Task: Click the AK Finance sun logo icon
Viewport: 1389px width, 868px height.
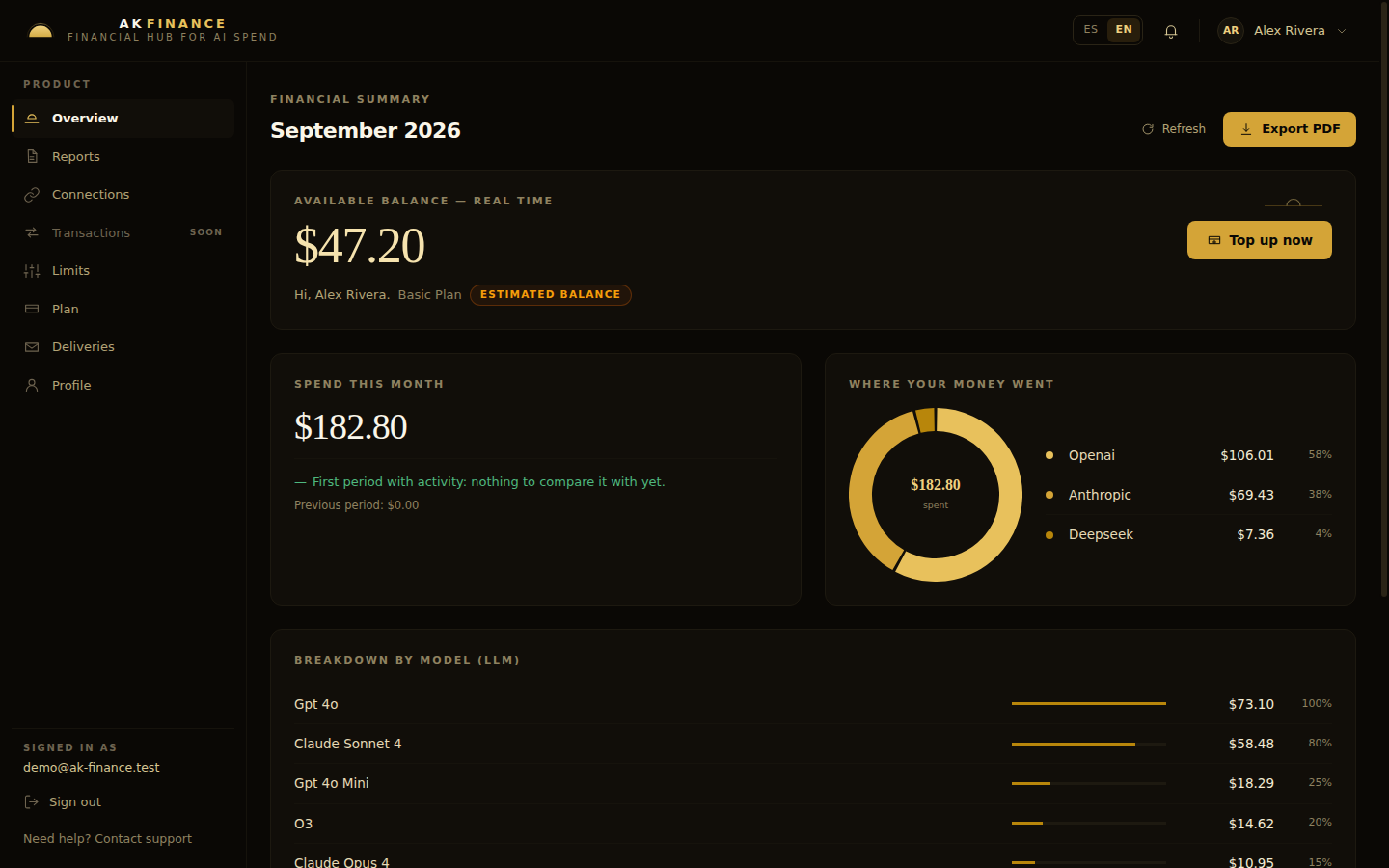Action: pos(41,31)
